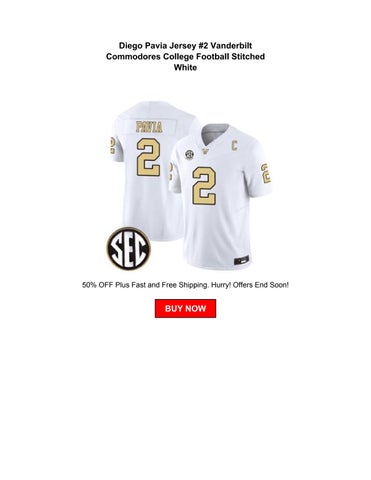
Task: Click the PAVIA nameplate on back jersey
Action: 149,127
